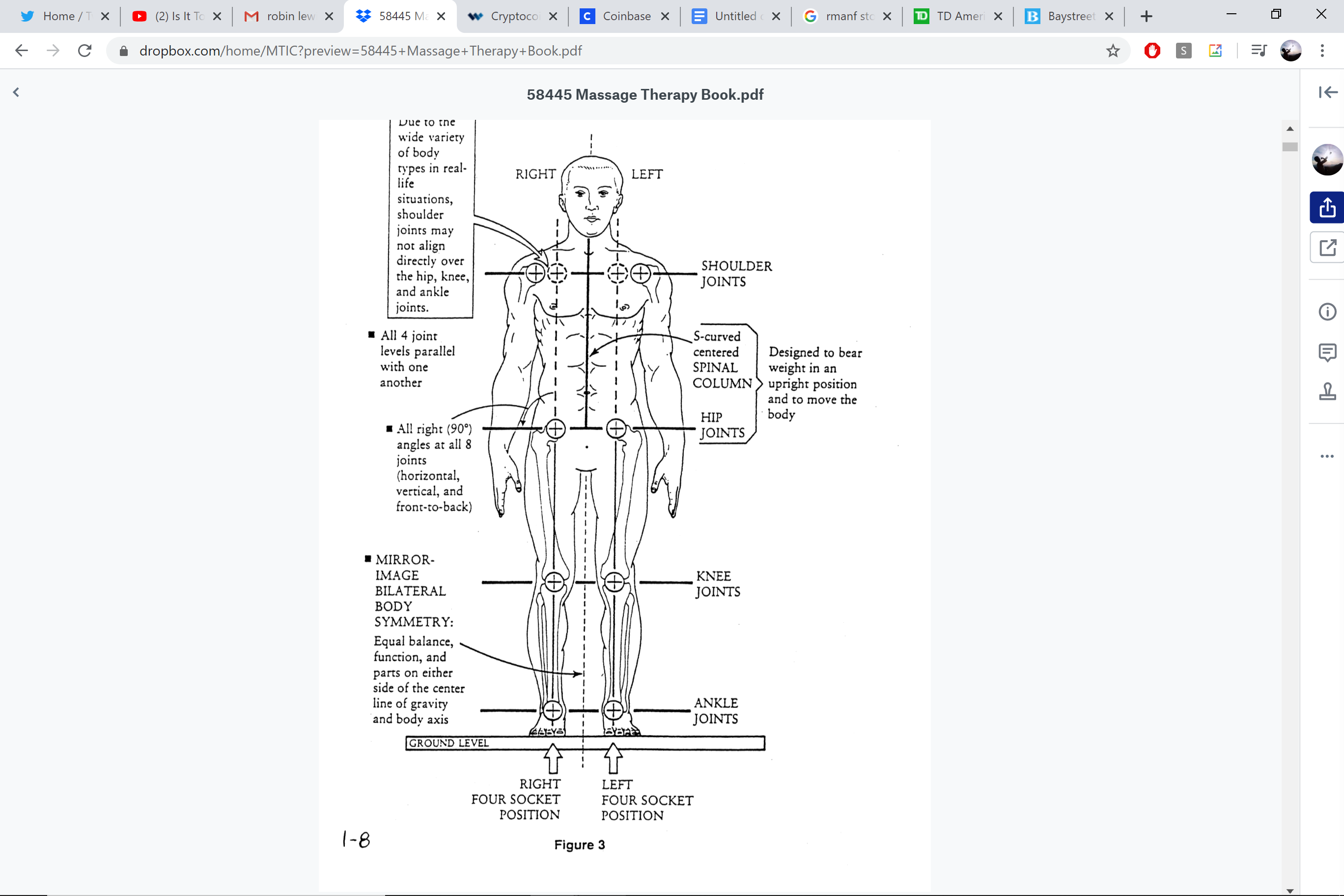Open the more options ellipsis in sidebar

(x=1327, y=456)
